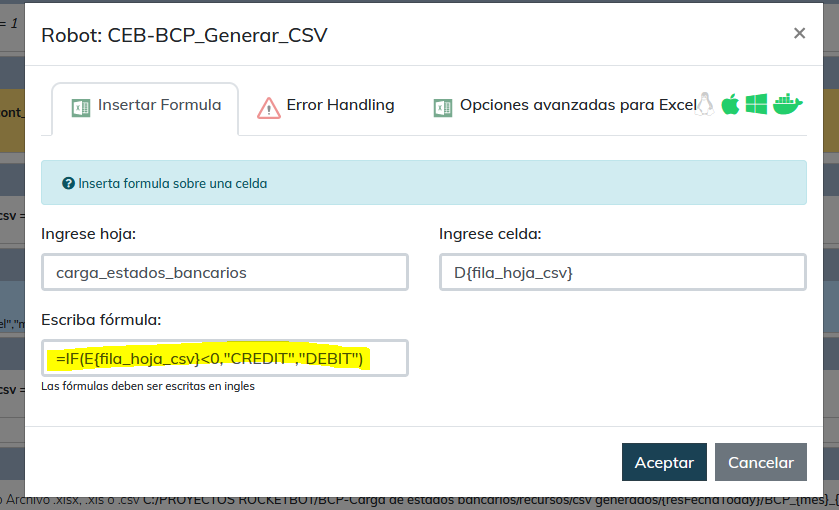Screen dimensions: 839x510
Task: Click the 'Inserta formula sobre una celda' banner
Action: [x=423, y=184]
